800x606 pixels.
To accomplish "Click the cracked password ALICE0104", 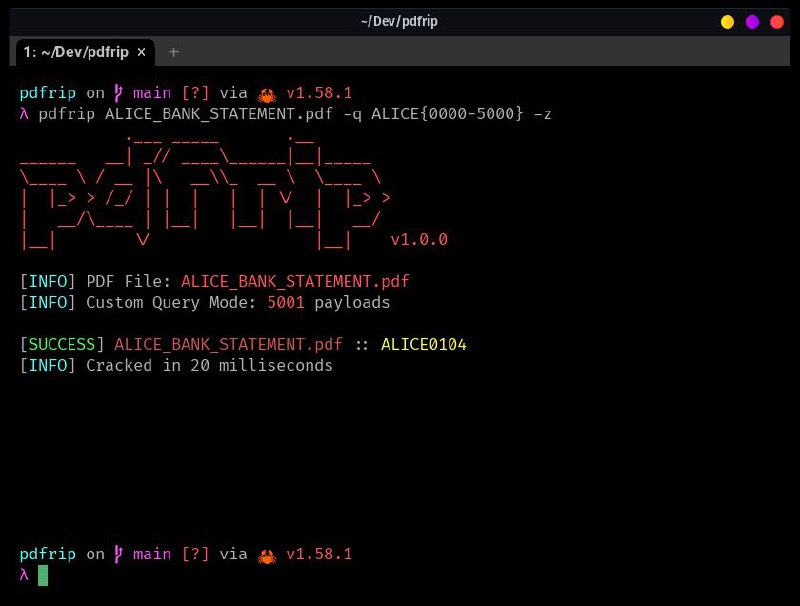I will coord(424,345).
